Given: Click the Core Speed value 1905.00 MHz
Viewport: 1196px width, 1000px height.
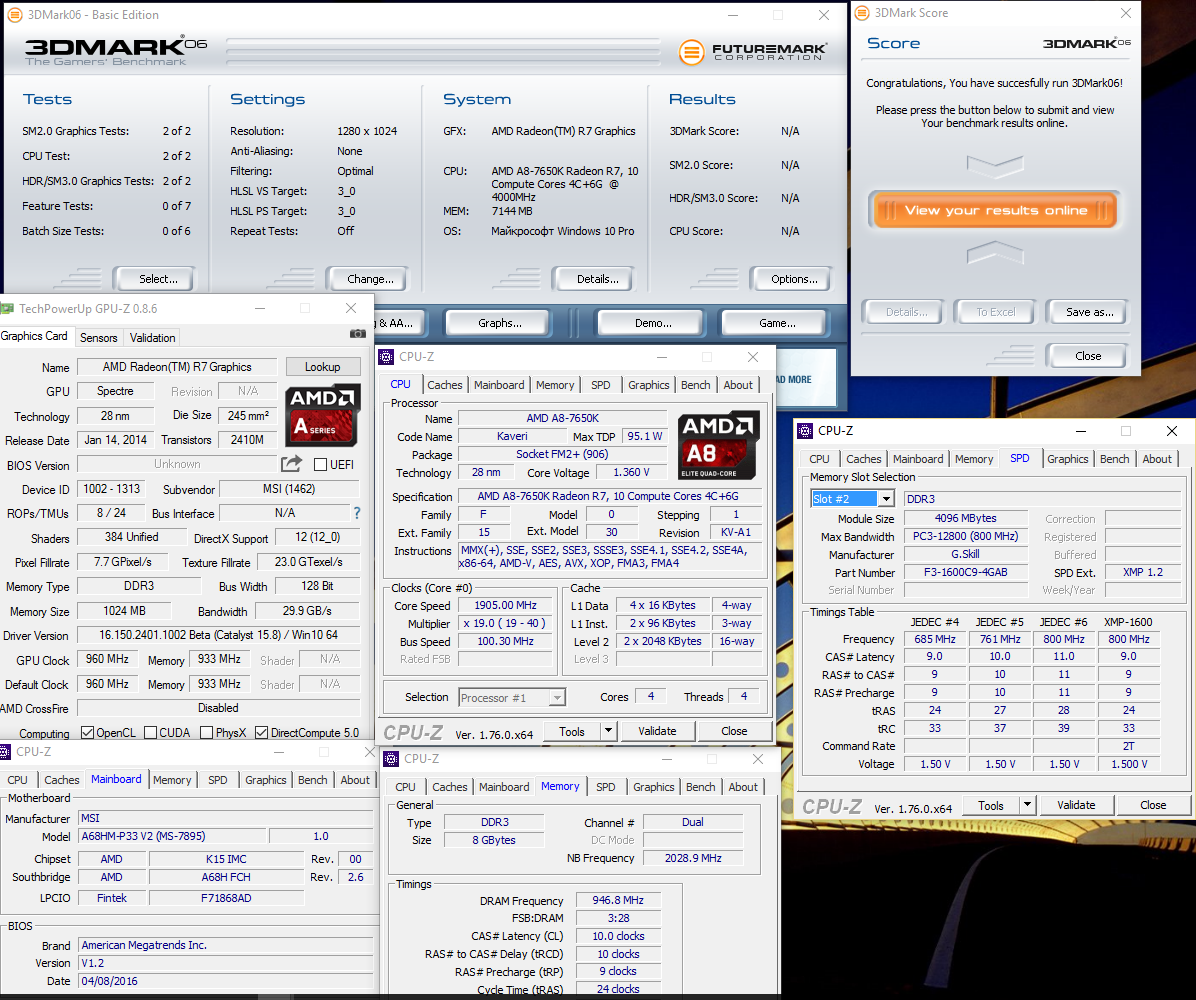Looking at the screenshot, I should click(x=505, y=606).
